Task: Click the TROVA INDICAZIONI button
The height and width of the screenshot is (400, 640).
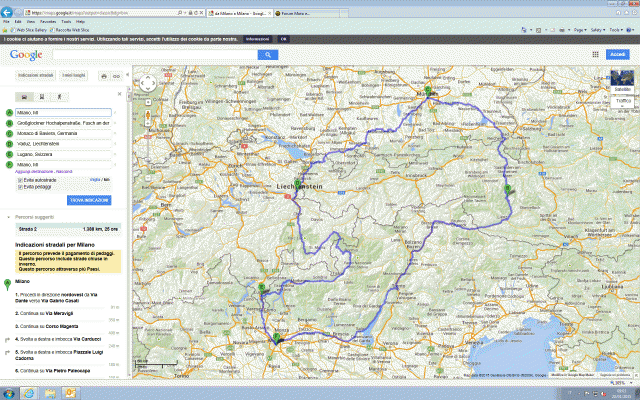Action: (90, 199)
